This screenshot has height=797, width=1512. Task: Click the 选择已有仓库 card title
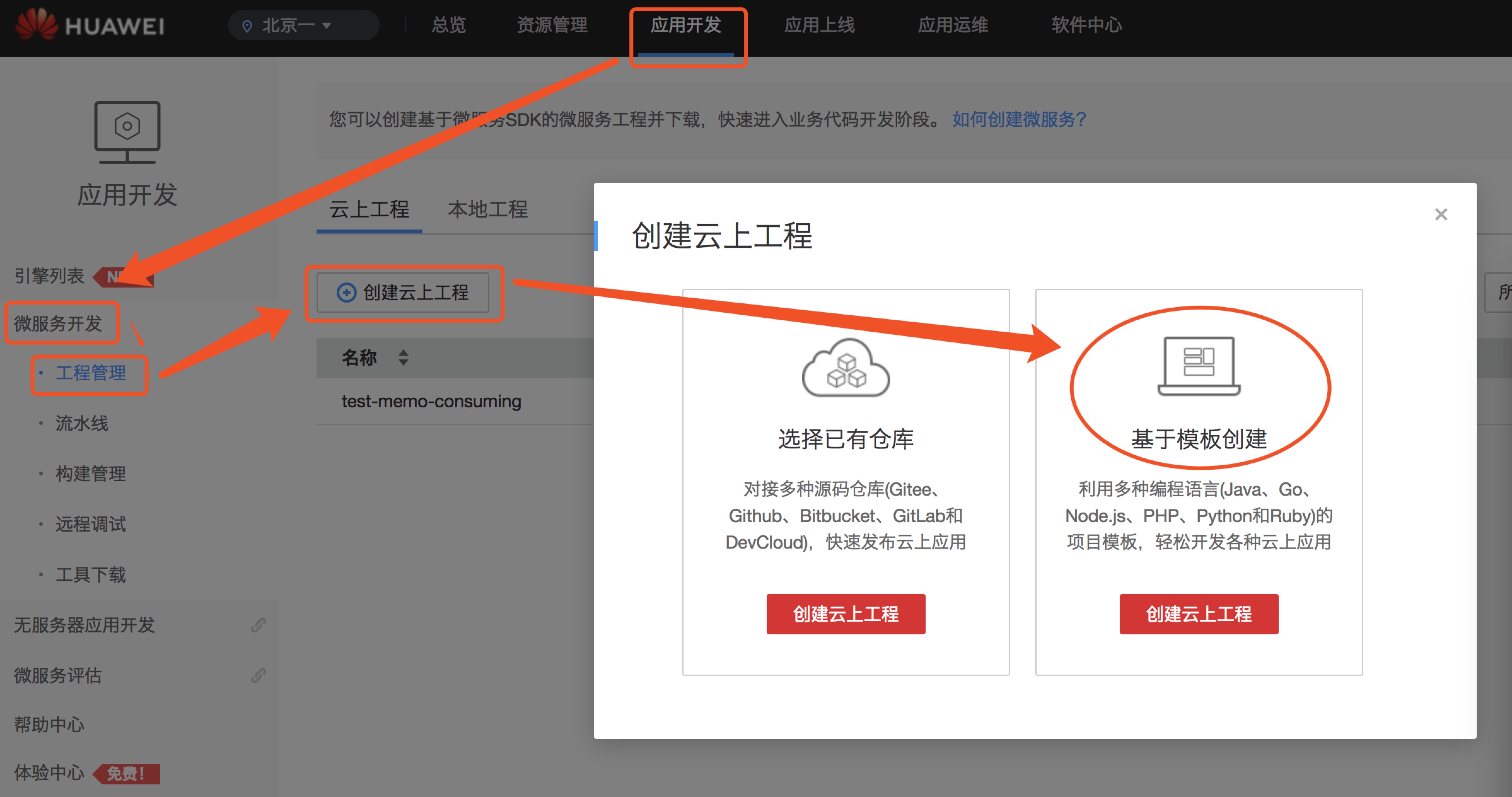(x=846, y=439)
